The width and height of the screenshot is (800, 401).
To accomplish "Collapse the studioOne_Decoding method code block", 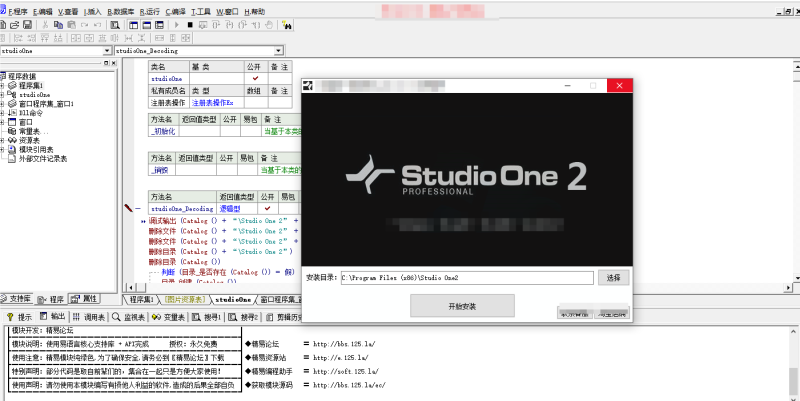I will click(138, 209).
